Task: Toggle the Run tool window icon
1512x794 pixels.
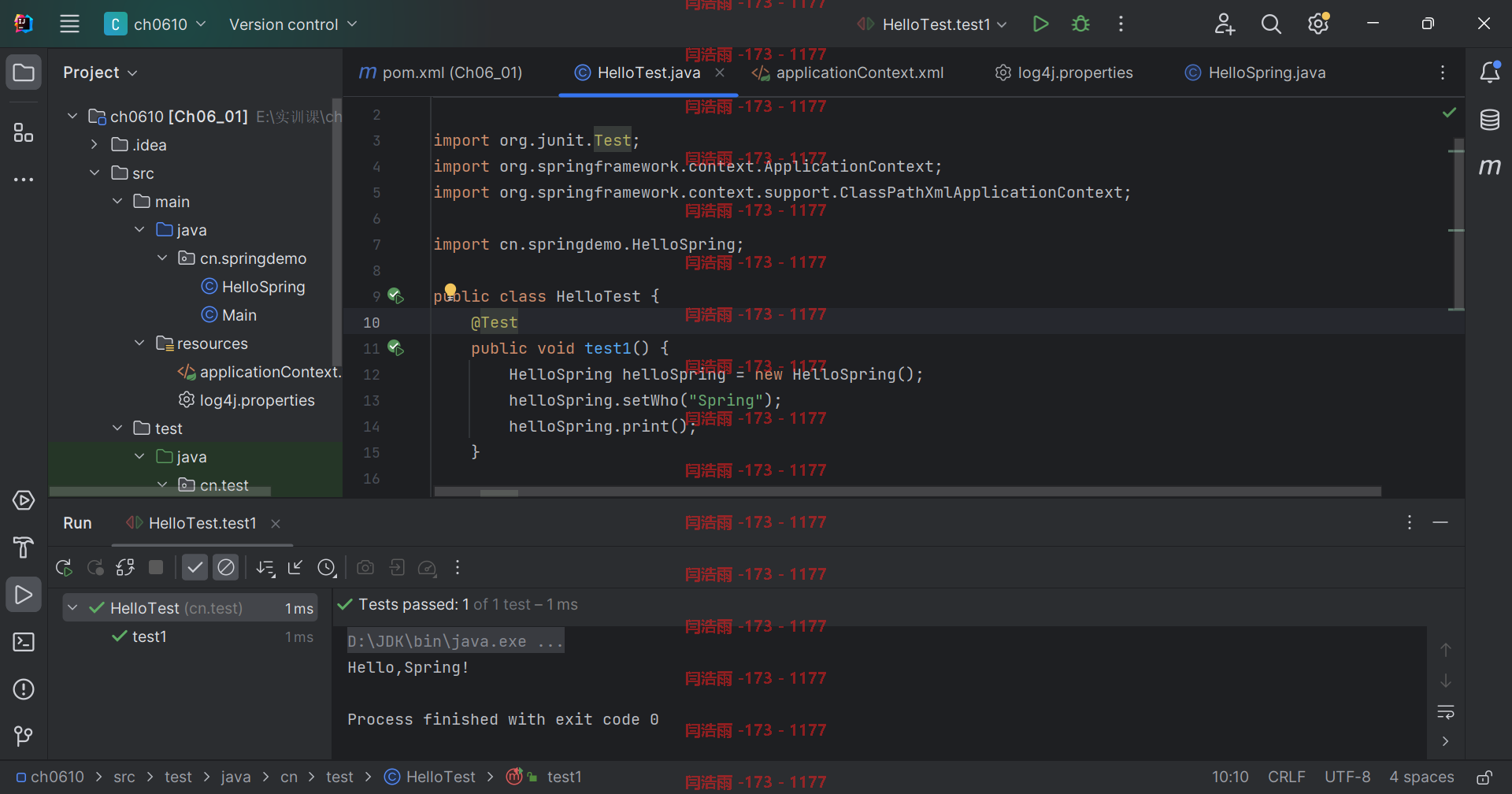Action: tap(24, 595)
